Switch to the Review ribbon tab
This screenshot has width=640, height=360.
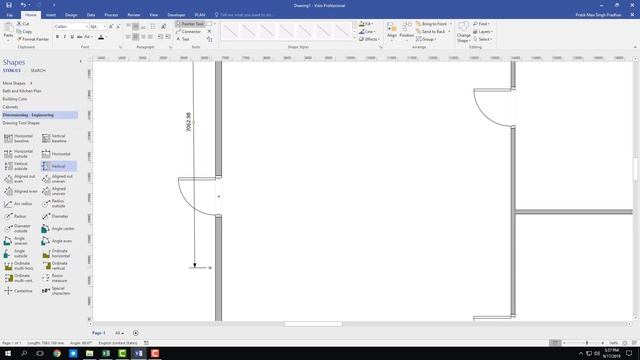(x=133, y=15)
